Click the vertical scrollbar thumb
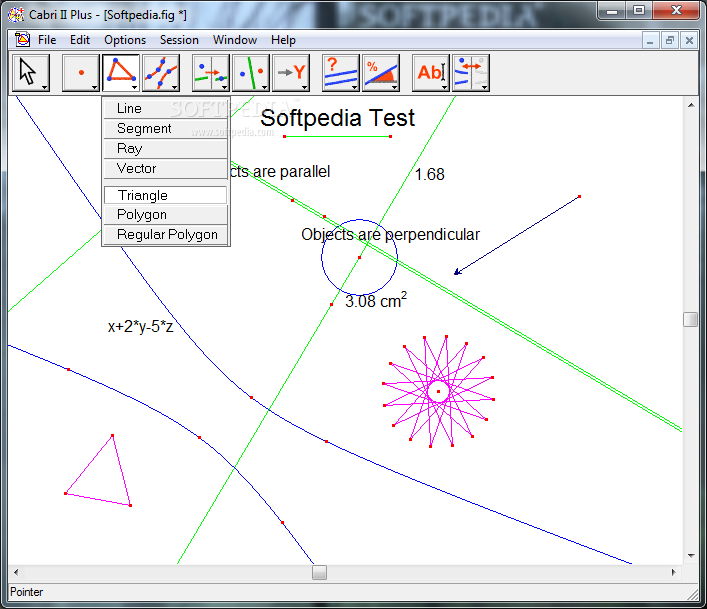Image resolution: width=707 pixels, height=609 pixels. coord(690,320)
